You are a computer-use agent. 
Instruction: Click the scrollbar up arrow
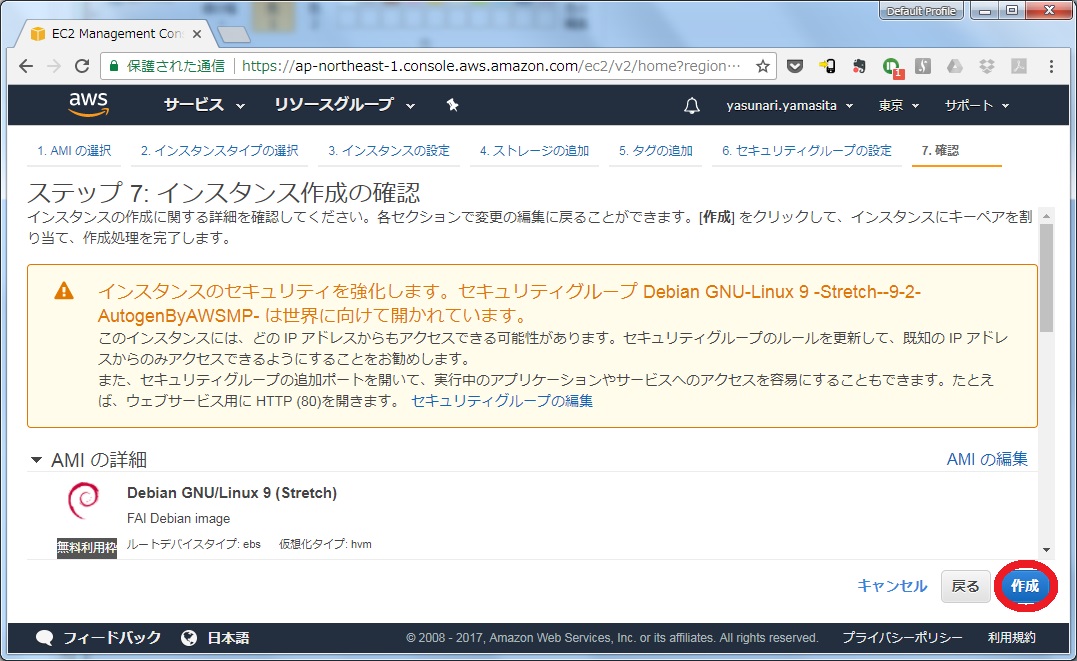click(1046, 216)
